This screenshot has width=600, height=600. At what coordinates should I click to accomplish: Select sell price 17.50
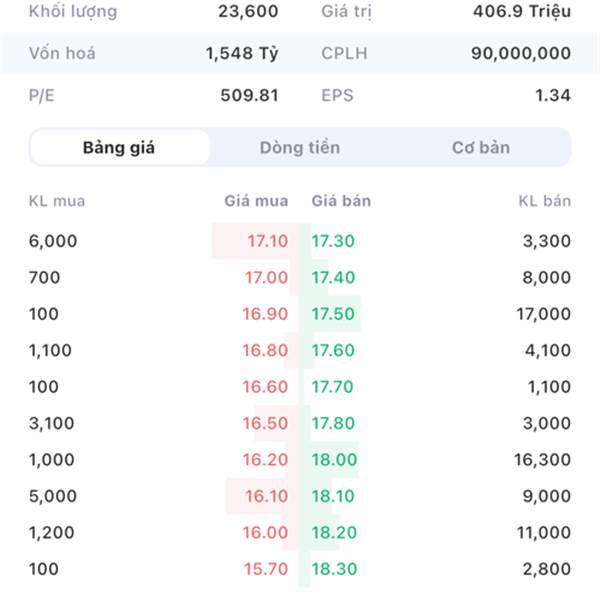[333, 314]
